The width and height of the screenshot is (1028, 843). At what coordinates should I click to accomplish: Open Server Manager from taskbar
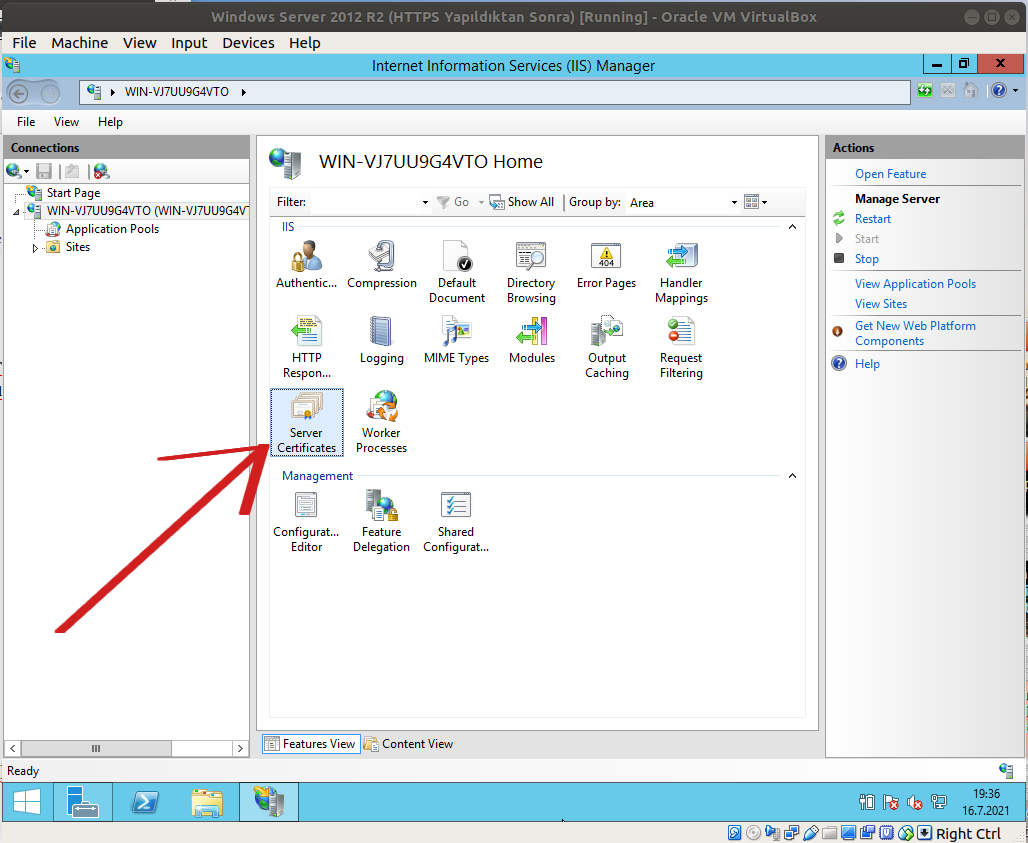tap(83, 802)
